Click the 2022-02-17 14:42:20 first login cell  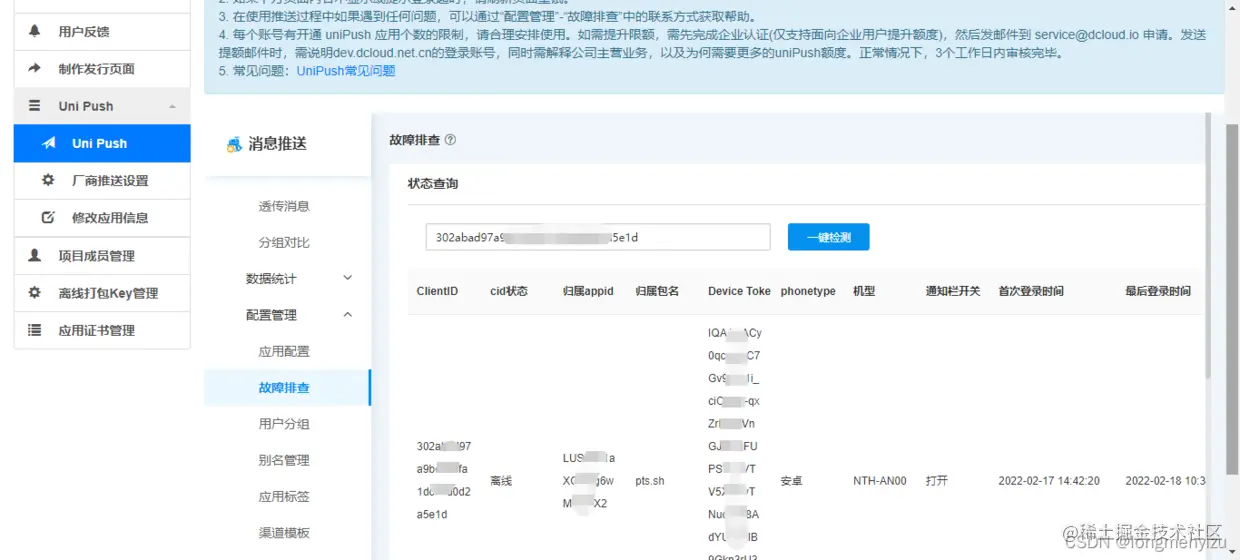click(x=1049, y=481)
